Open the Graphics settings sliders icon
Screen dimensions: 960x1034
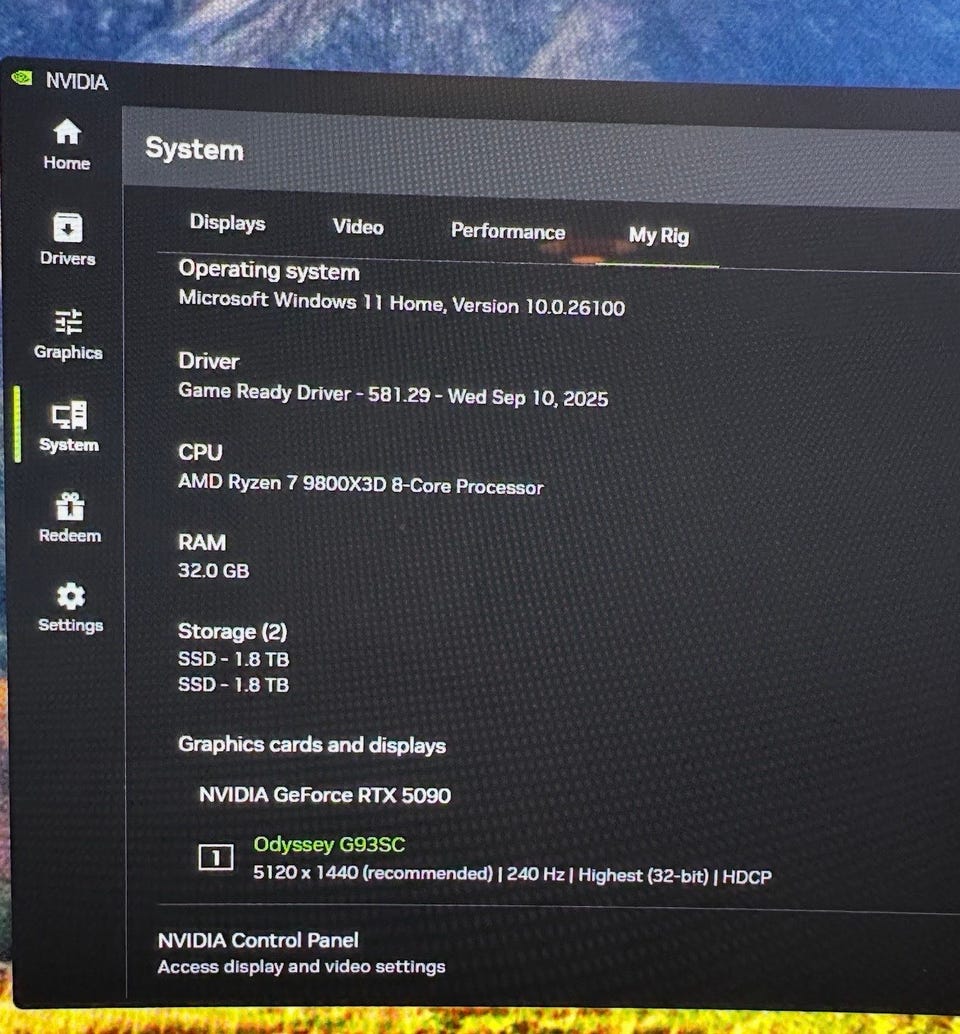point(69,322)
